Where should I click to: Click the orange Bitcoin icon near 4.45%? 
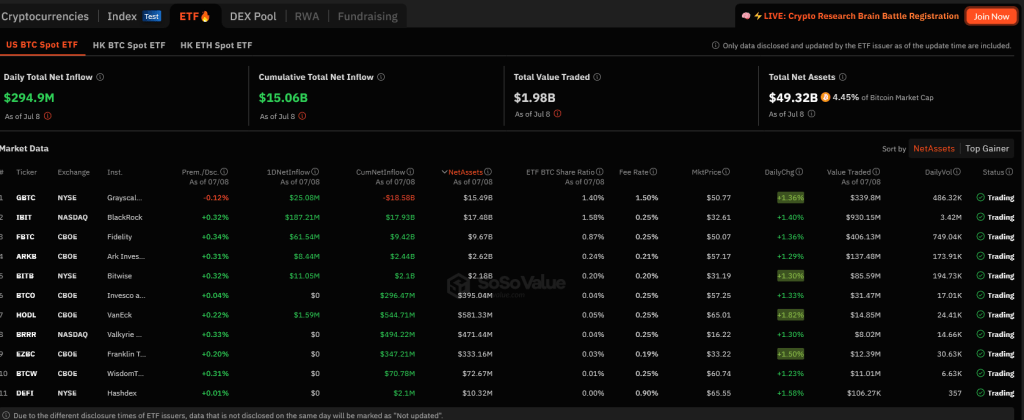tap(826, 97)
